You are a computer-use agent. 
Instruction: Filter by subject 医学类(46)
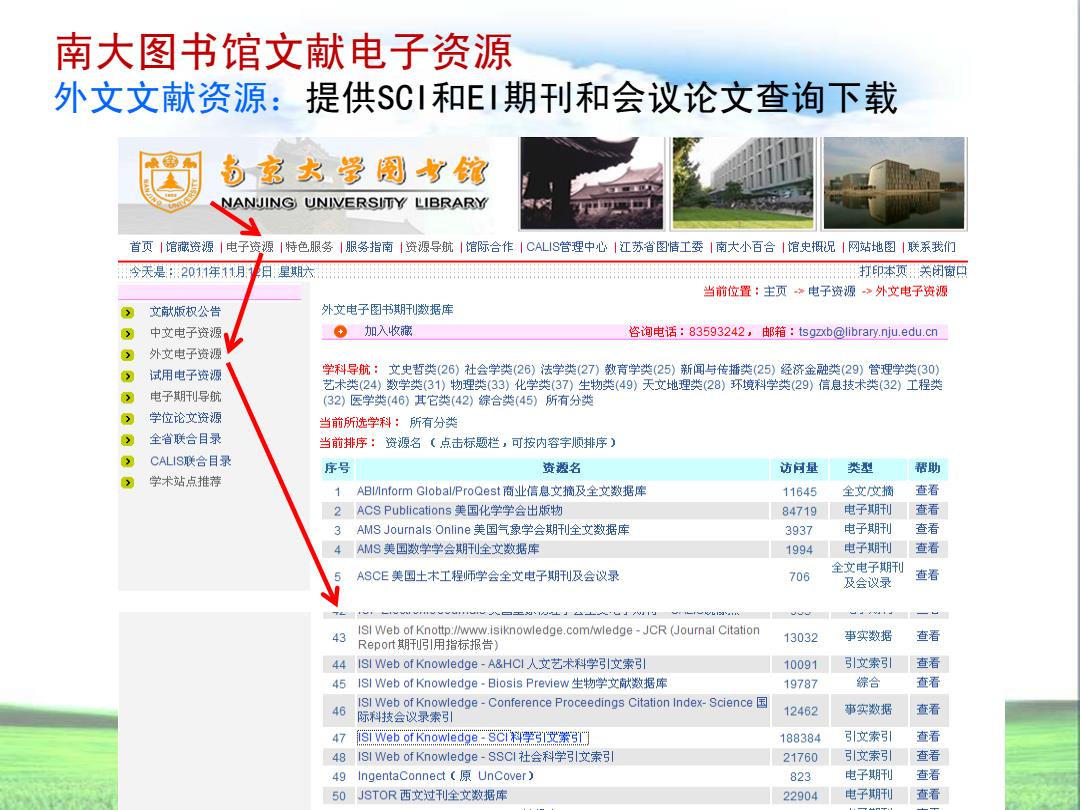coord(379,401)
